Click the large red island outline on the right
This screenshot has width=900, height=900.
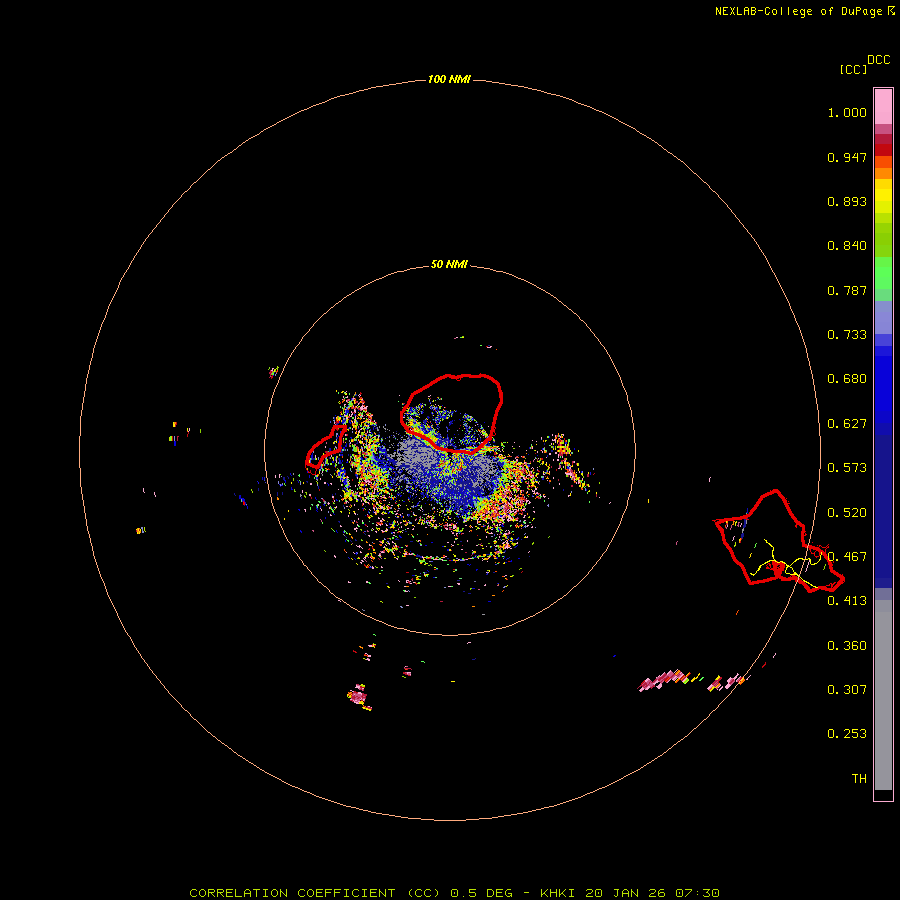779,540
